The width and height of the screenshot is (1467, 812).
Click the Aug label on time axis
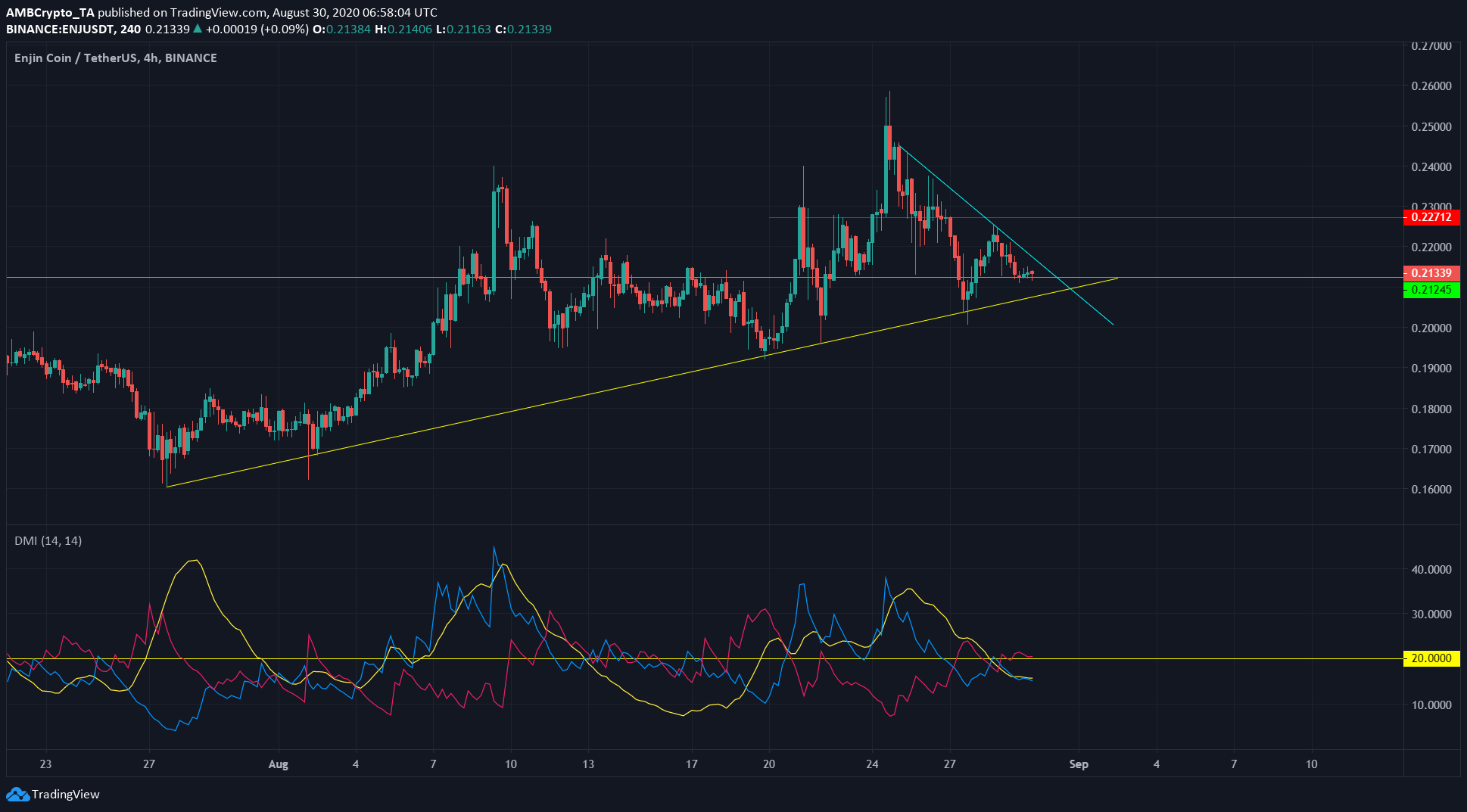coord(279,764)
